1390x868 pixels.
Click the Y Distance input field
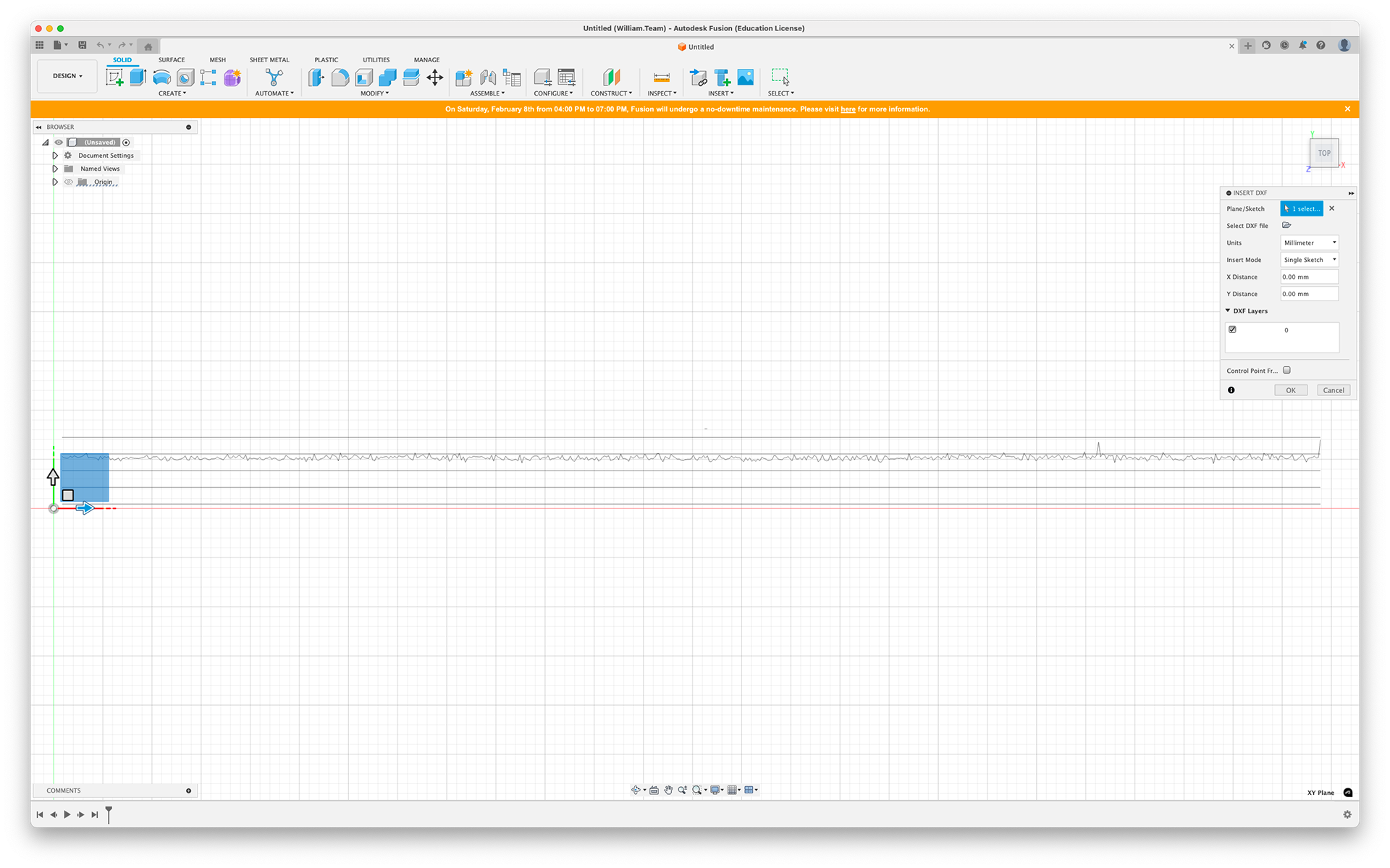click(x=1309, y=294)
